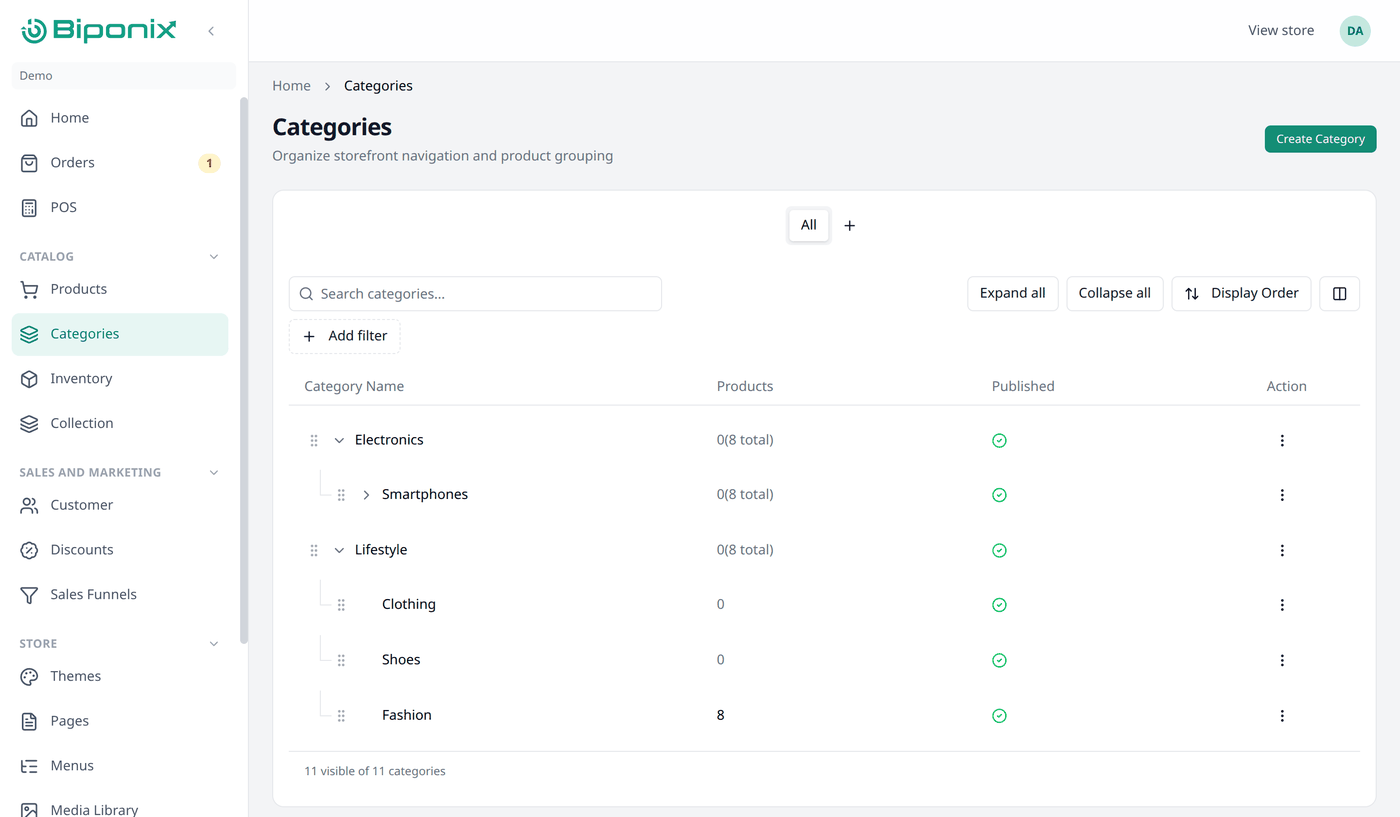Click the Biponix logo
The height and width of the screenshot is (817, 1400).
pyautogui.click(x=99, y=31)
